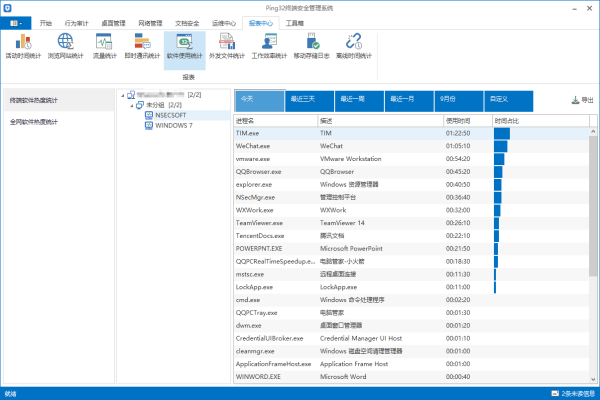Select the QQPCRealTimeSpeedup row
The image size is (600, 400).
(x=411, y=261)
